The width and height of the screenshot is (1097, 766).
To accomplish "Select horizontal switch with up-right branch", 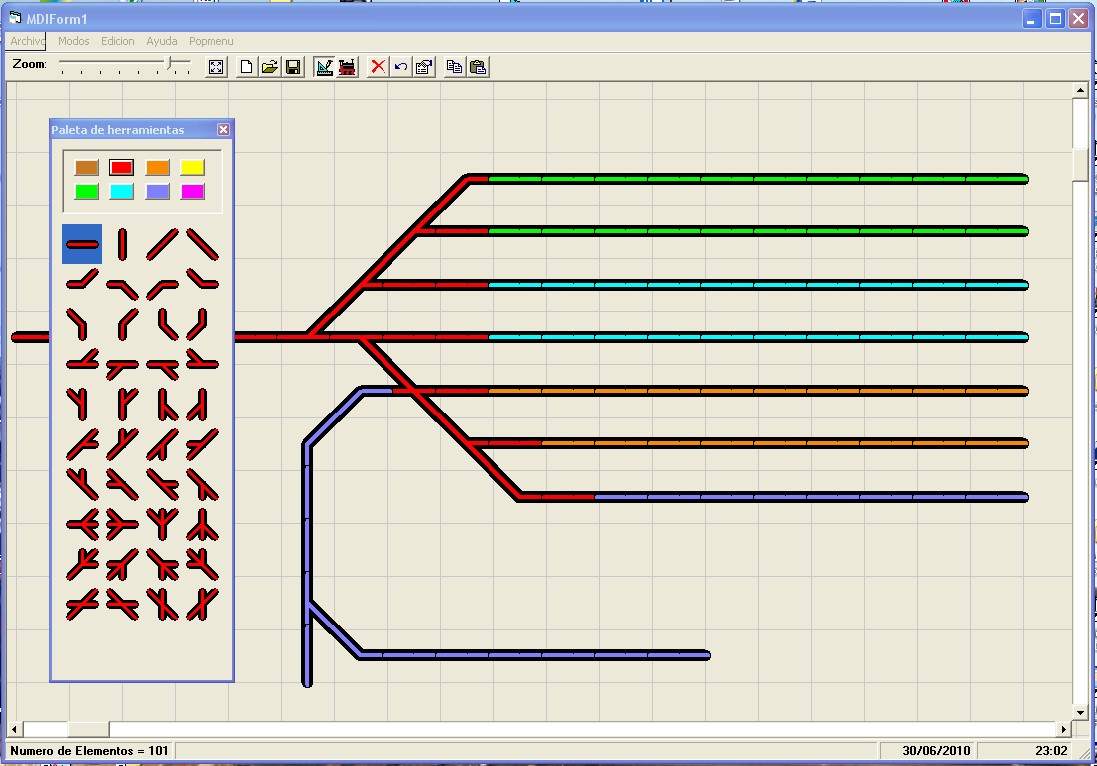I will 82,360.
